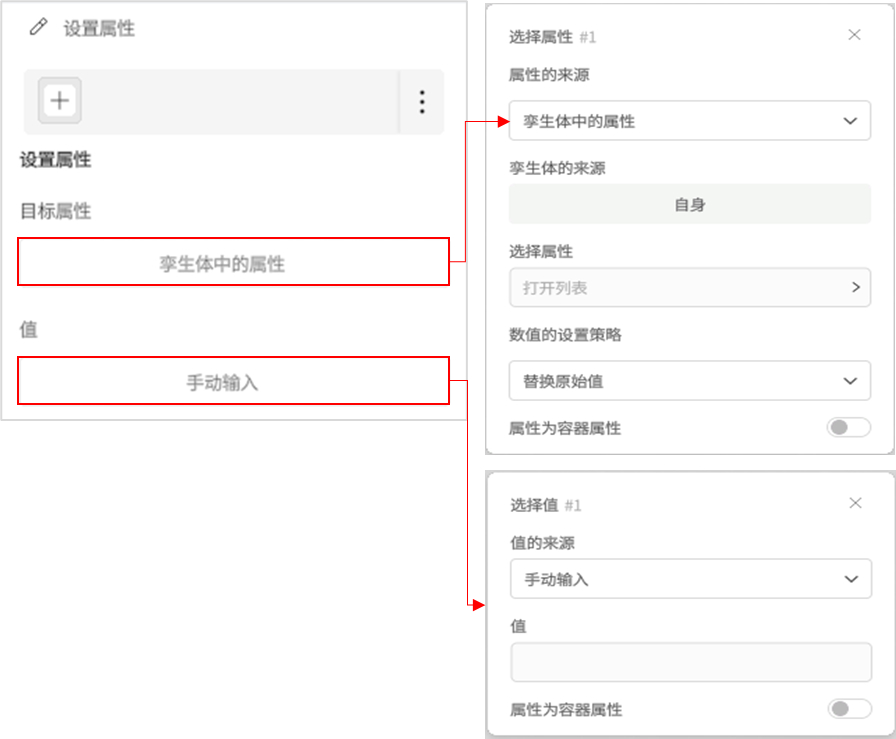Close the 选择值 #1 panel

click(x=855, y=503)
